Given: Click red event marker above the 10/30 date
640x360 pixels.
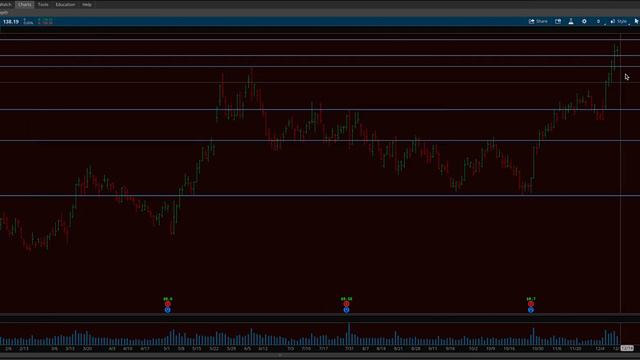Looking at the screenshot, I should [531, 304].
